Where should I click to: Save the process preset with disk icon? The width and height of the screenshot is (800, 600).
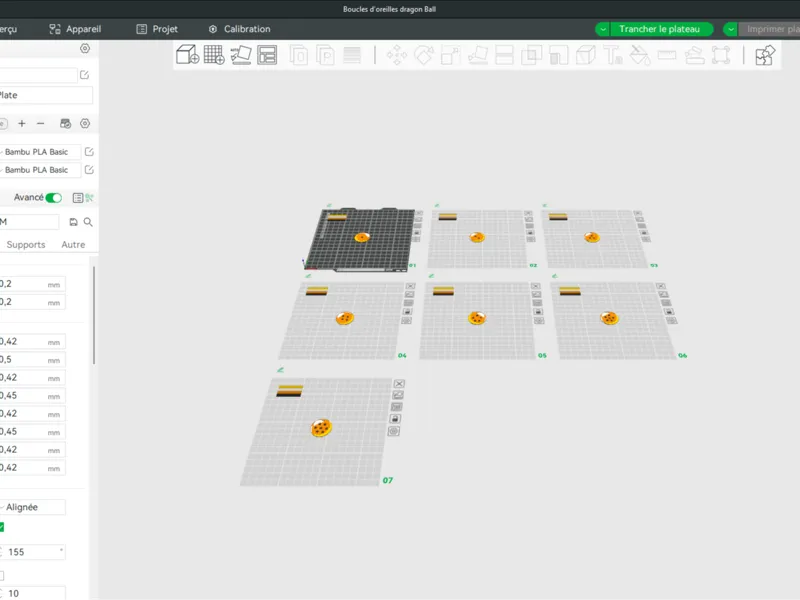coord(73,222)
